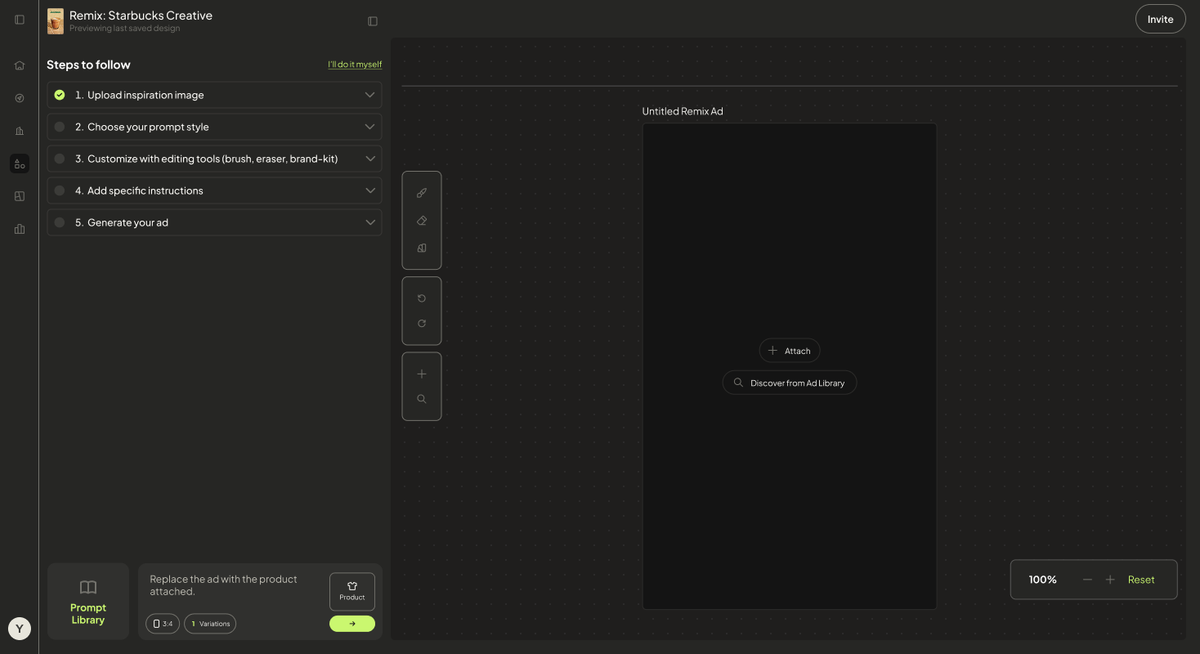Expand the Generate your ad chevron
Viewport: 1200px width, 654px height.
coord(370,222)
